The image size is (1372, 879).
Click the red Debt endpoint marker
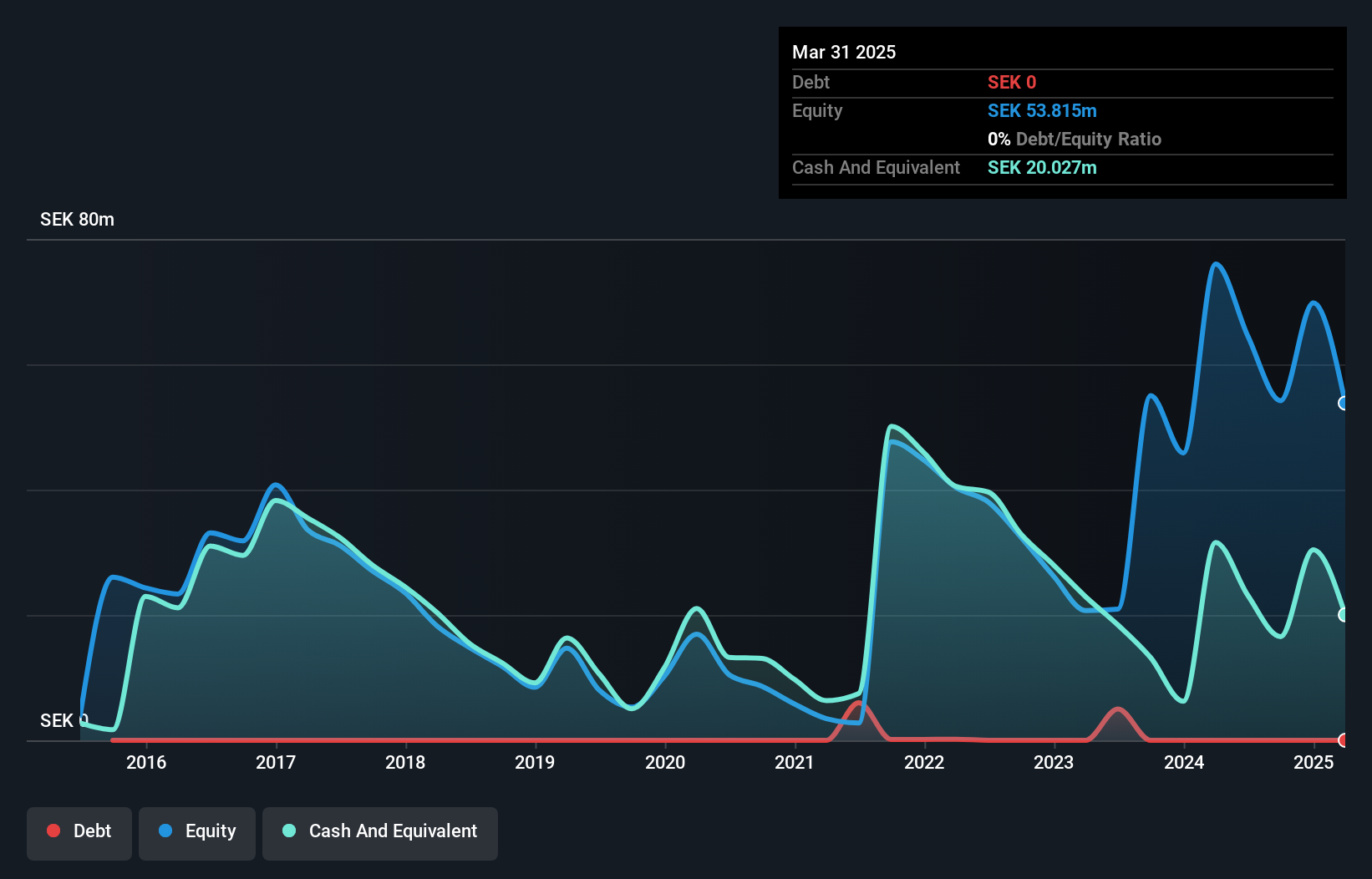(x=1344, y=740)
